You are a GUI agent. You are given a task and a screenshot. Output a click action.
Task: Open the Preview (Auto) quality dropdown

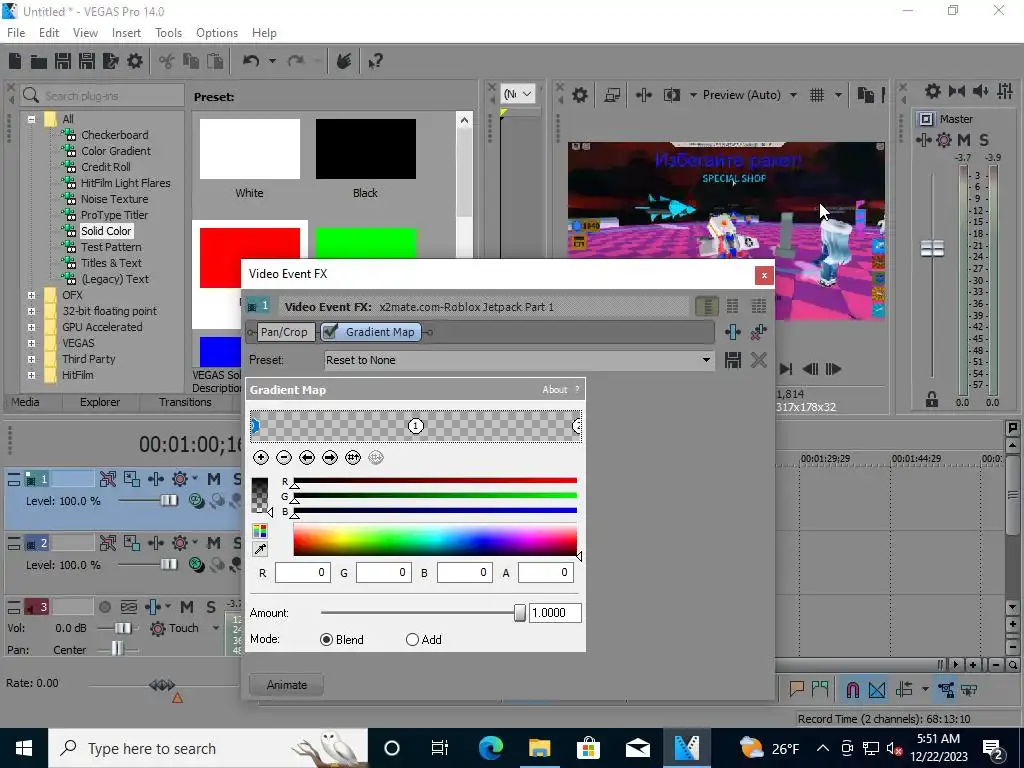(x=793, y=95)
